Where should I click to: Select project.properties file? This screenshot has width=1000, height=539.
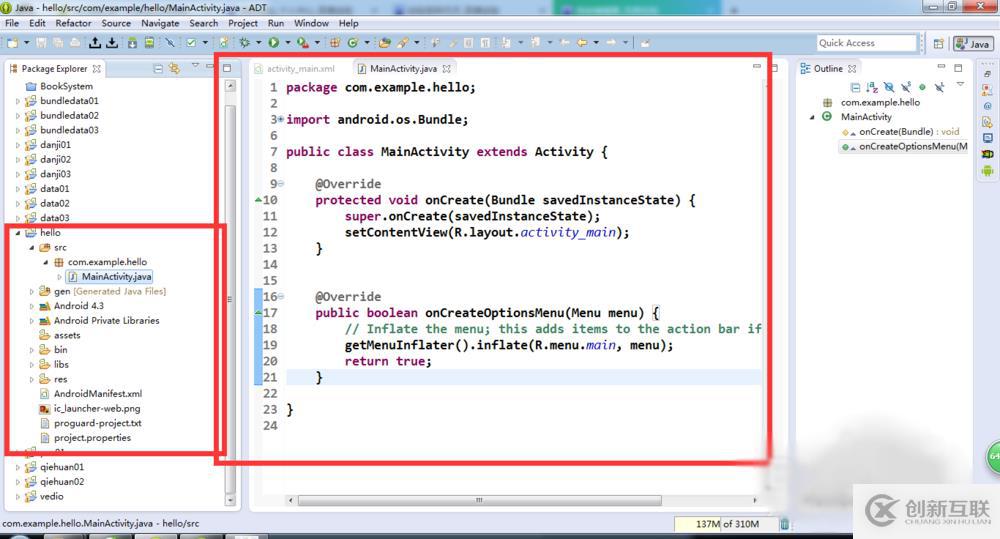coord(92,438)
